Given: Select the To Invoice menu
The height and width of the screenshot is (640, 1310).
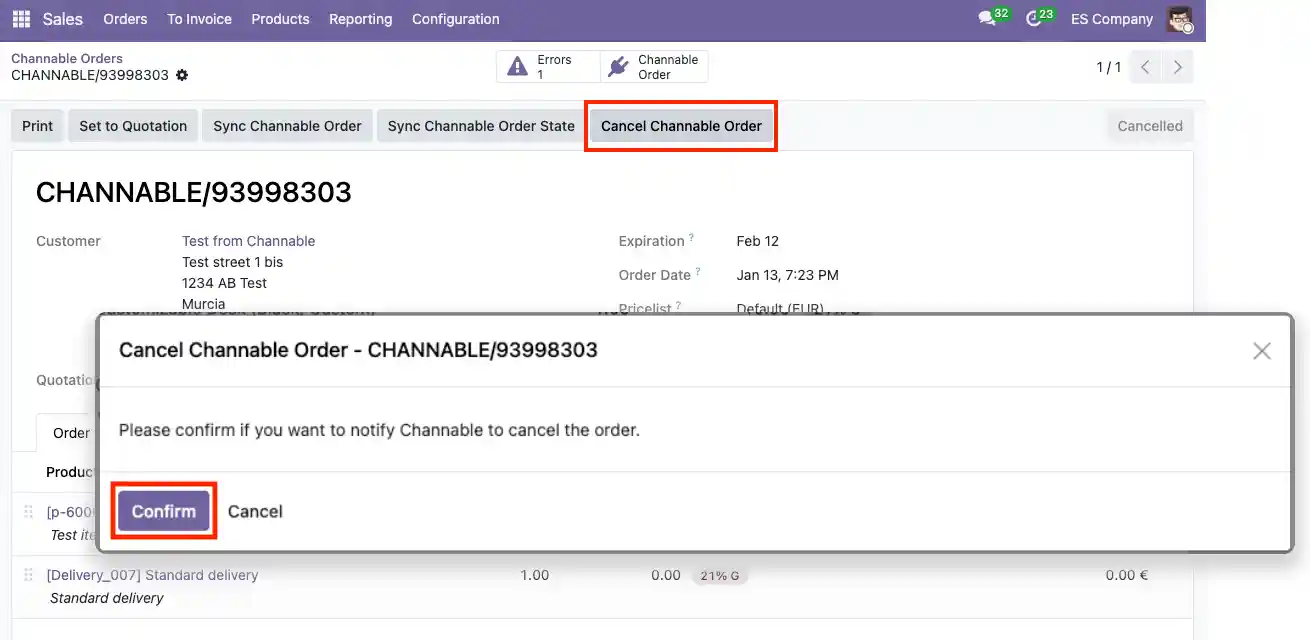Looking at the screenshot, I should 199,18.
